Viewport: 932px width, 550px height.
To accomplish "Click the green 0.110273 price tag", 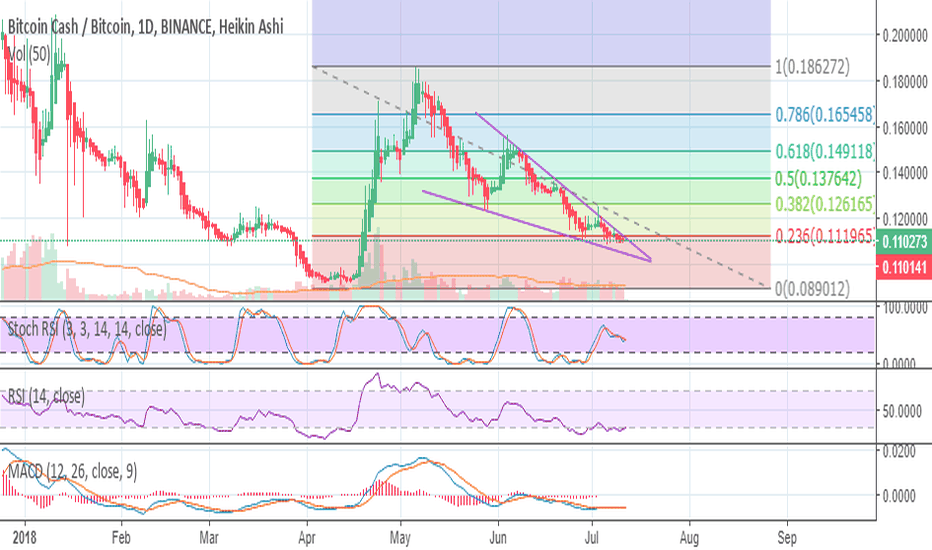I will (904, 242).
